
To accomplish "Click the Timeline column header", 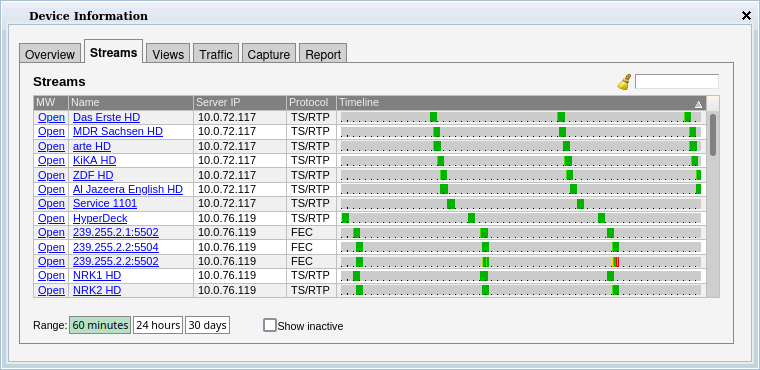I will [522, 103].
